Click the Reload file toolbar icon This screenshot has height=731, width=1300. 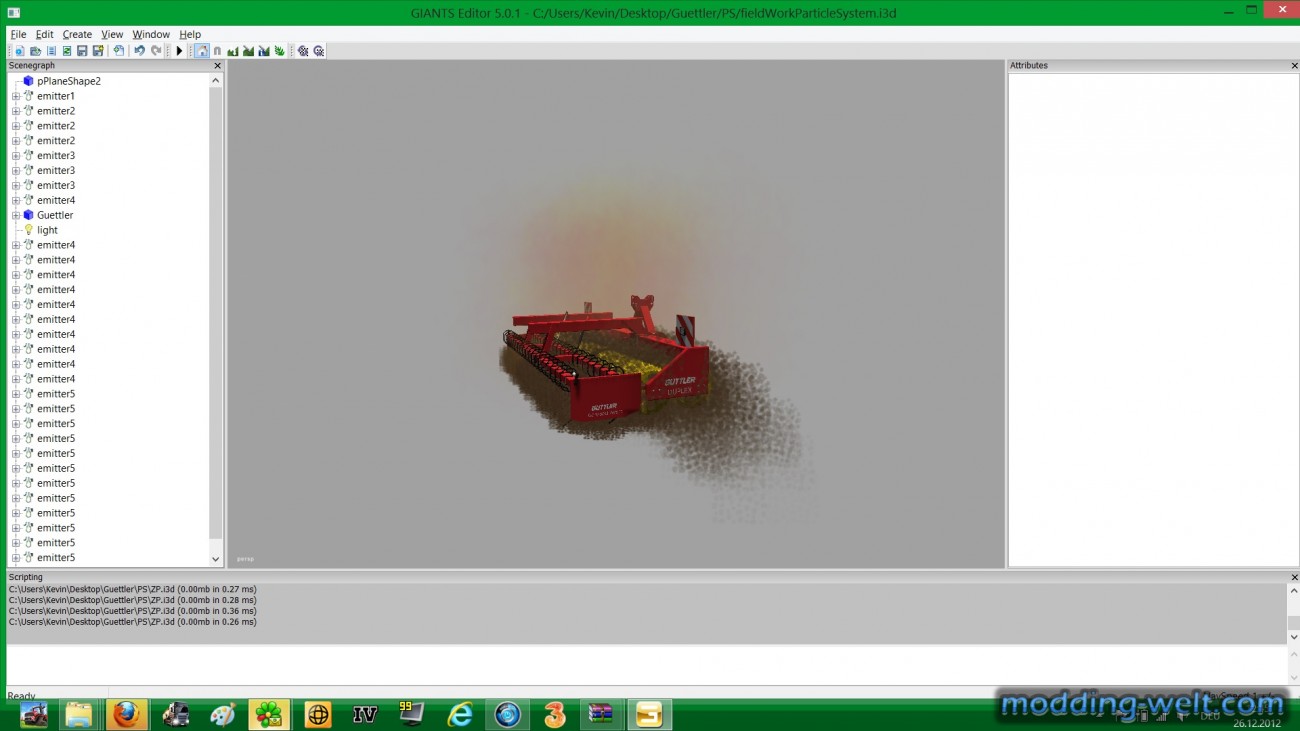67,51
